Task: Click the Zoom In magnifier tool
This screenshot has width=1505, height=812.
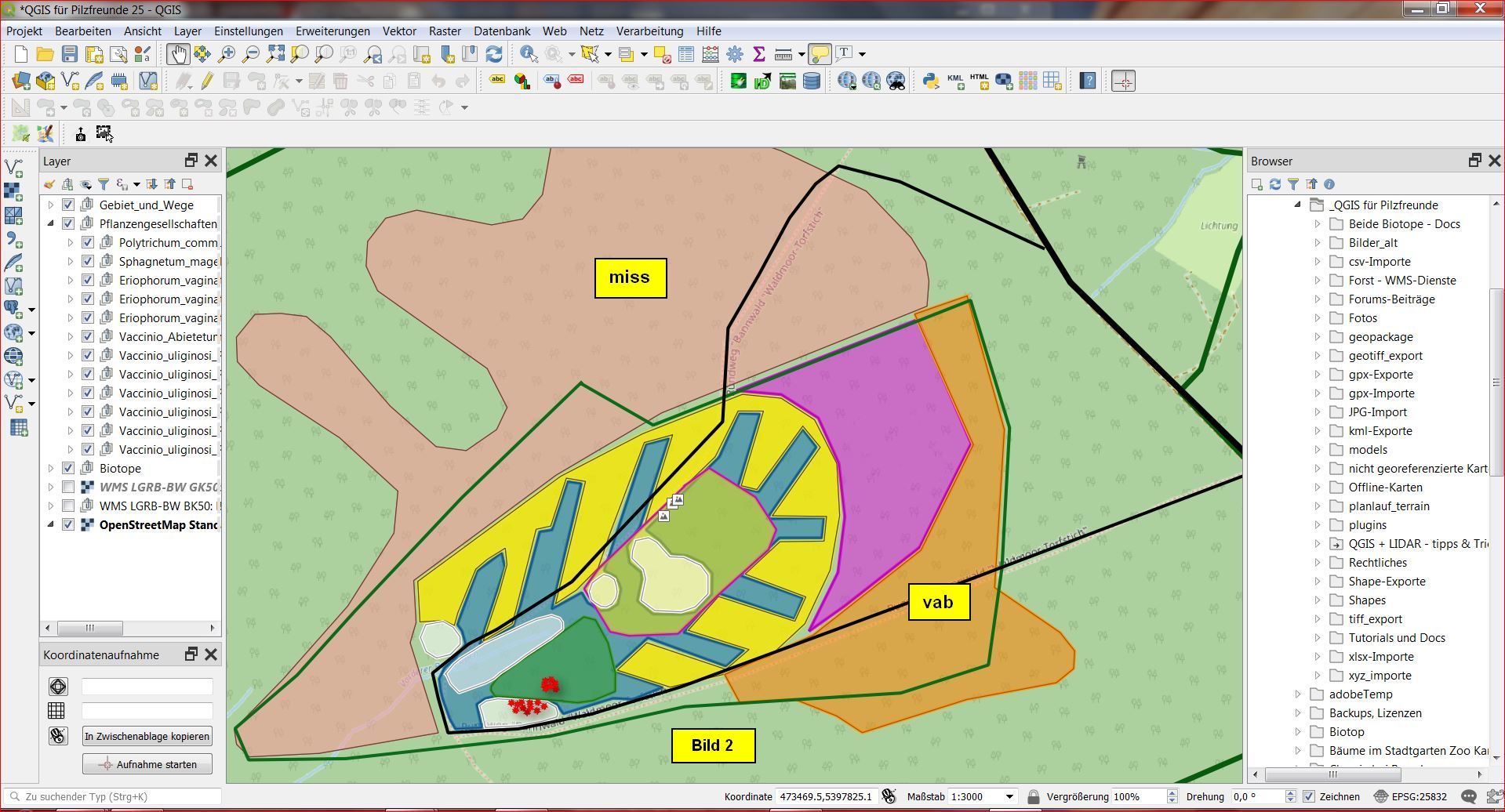Action: coord(227,54)
